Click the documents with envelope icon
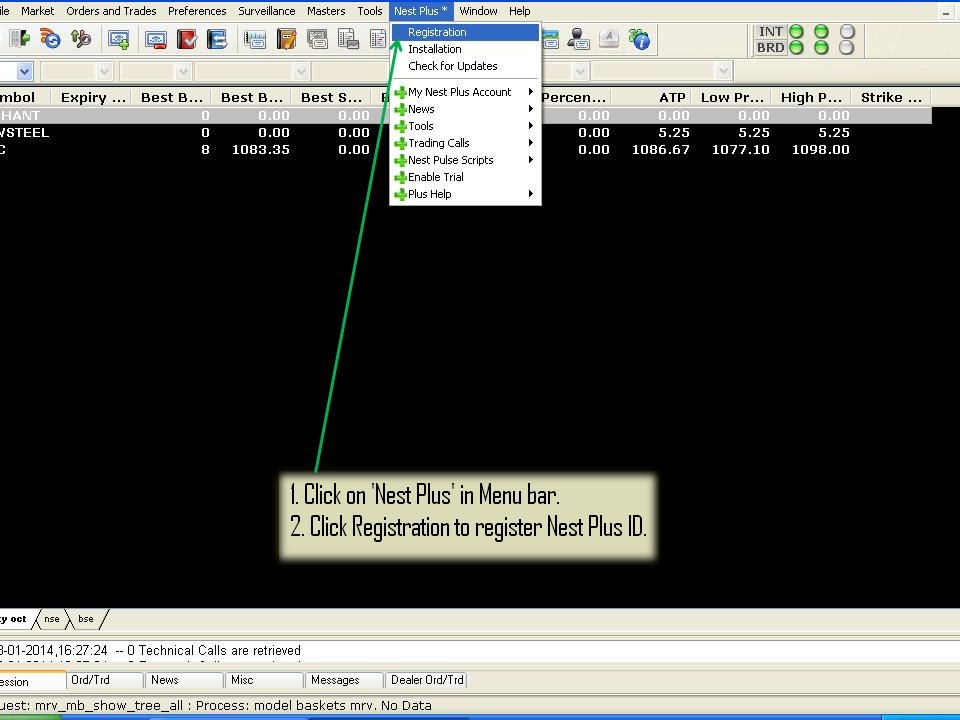 tap(348, 40)
